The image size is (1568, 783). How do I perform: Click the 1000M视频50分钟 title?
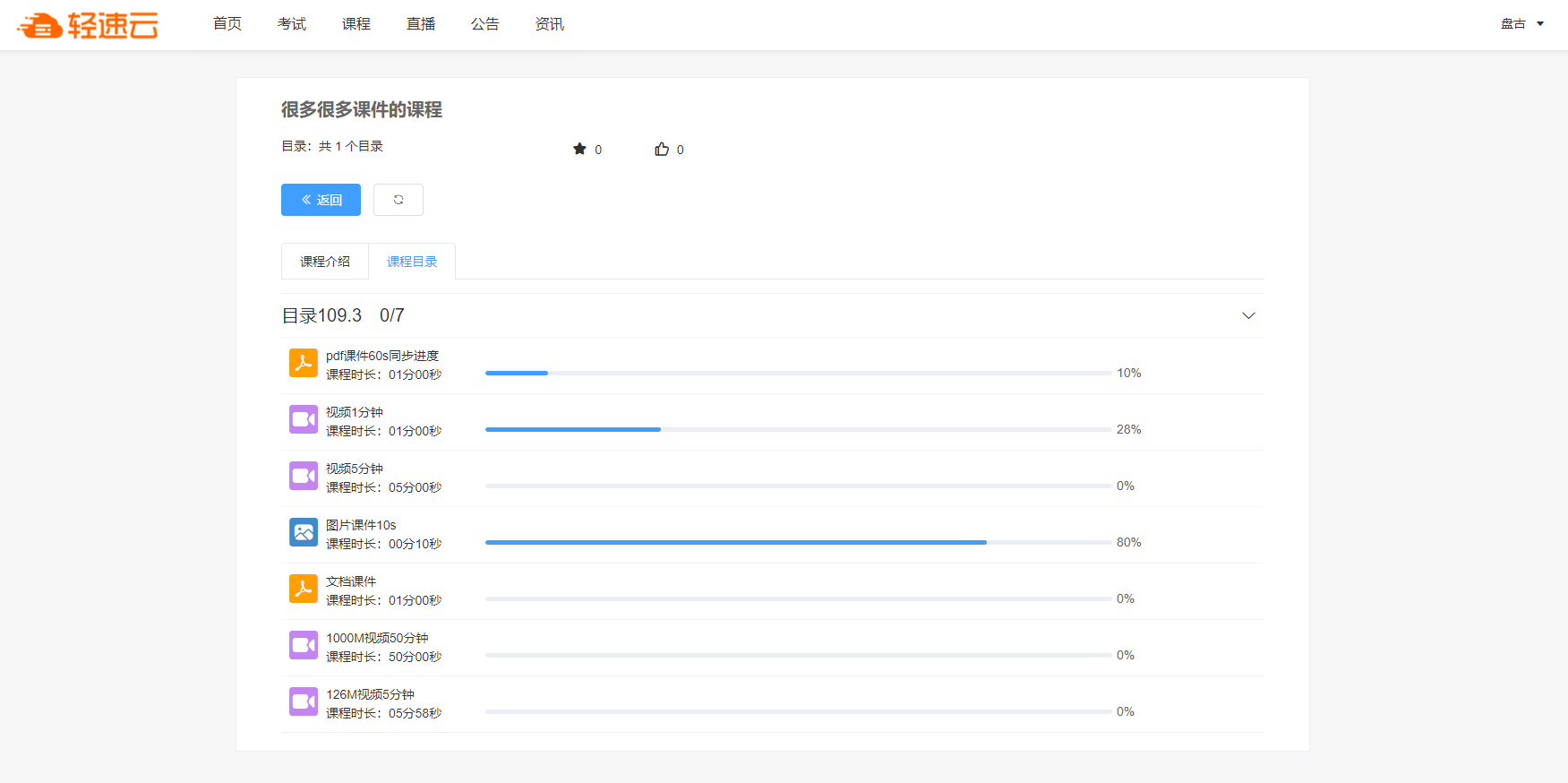point(377,638)
